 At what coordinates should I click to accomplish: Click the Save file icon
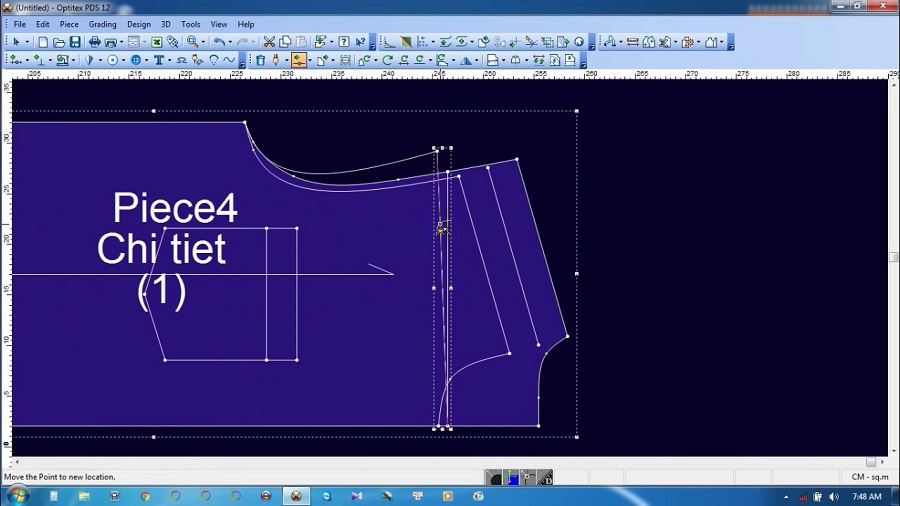75,42
